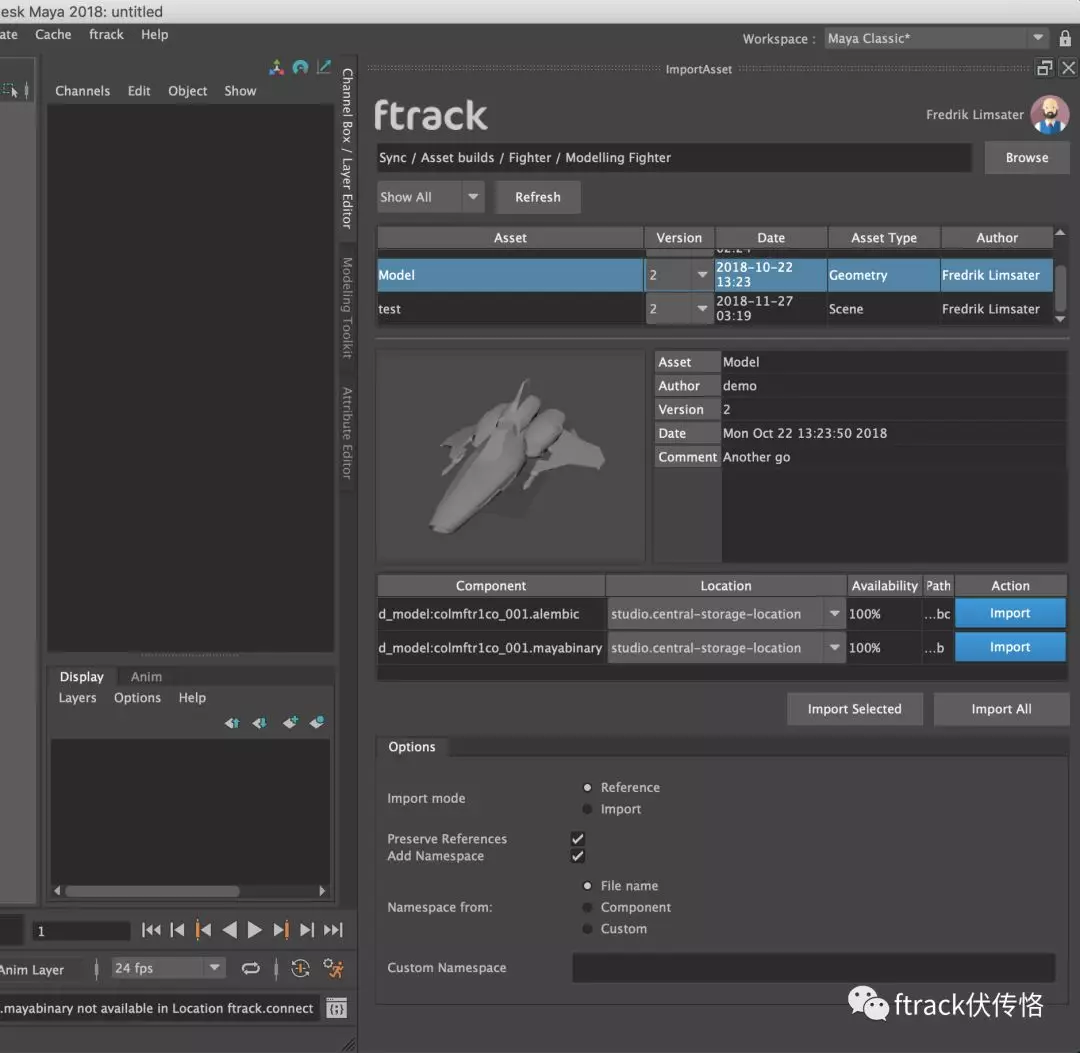Image resolution: width=1080 pixels, height=1053 pixels.
Task: Click the hyperbolic graph icon in channel box
Action: [324, 67]
